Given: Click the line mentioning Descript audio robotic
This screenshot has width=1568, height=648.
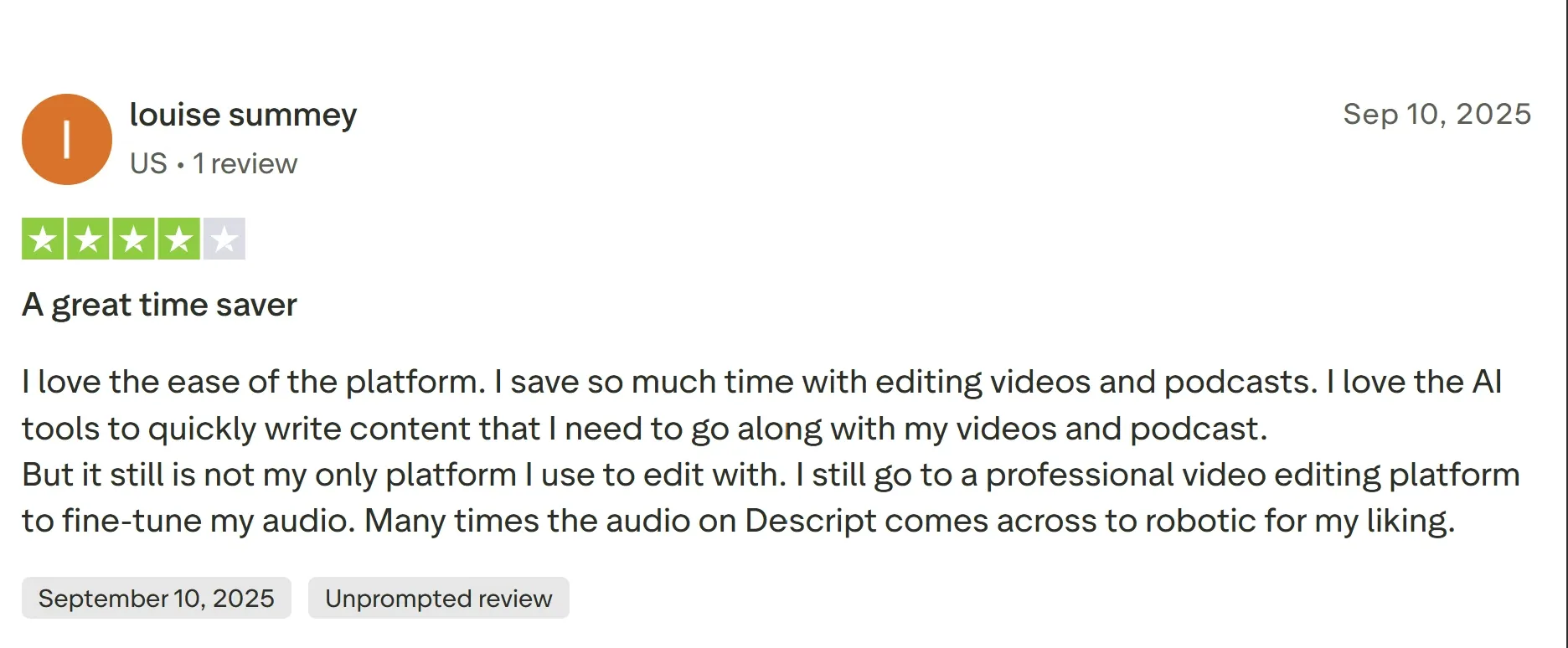Looking at the screenshot, I should (738, 521).
